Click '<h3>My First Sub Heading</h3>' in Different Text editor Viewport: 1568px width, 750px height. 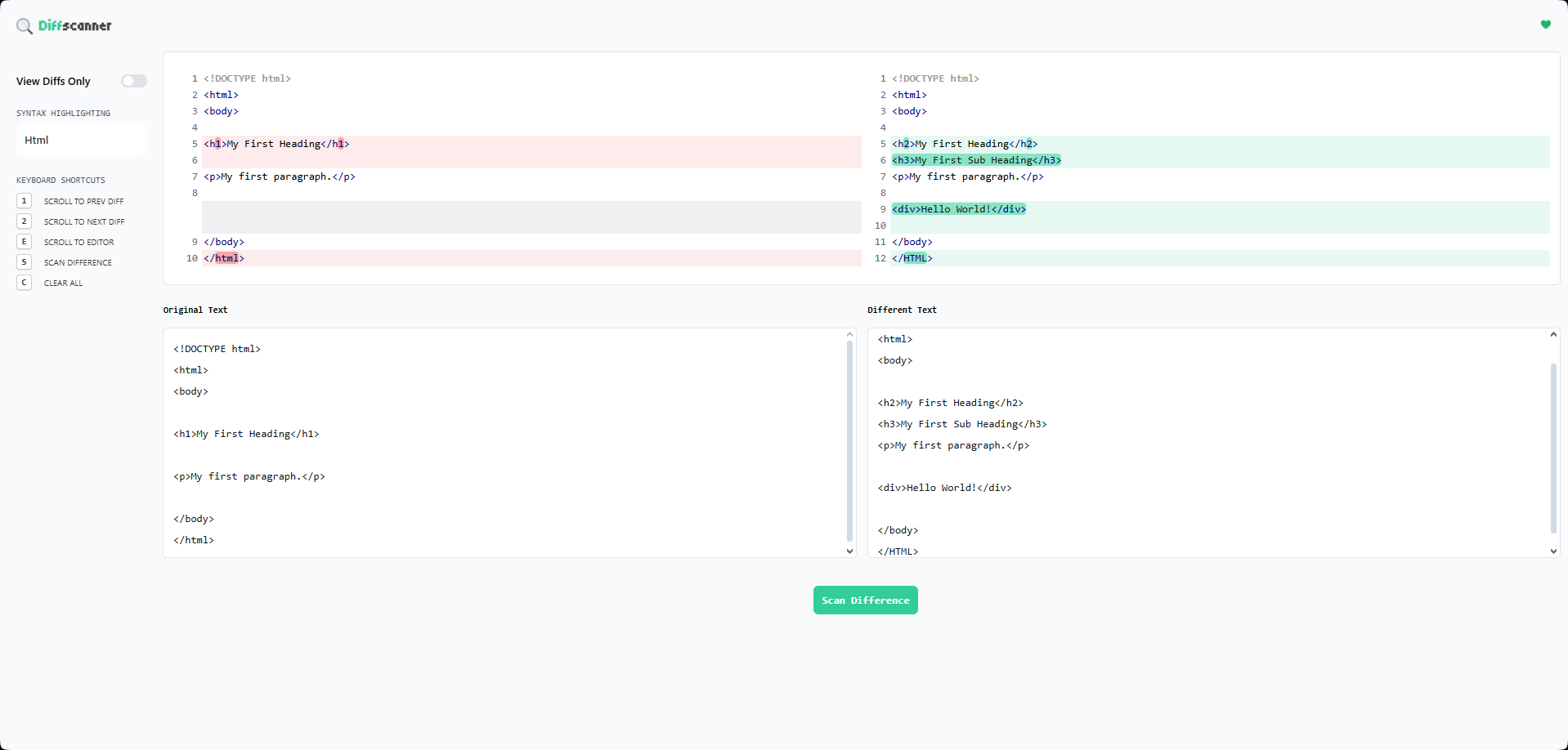point(962,424)
